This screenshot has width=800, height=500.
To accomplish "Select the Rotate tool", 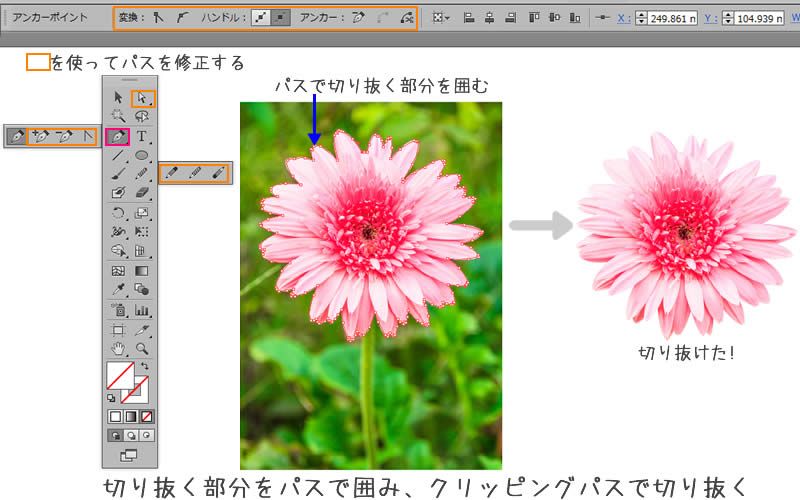I will (x=118, y=213).
